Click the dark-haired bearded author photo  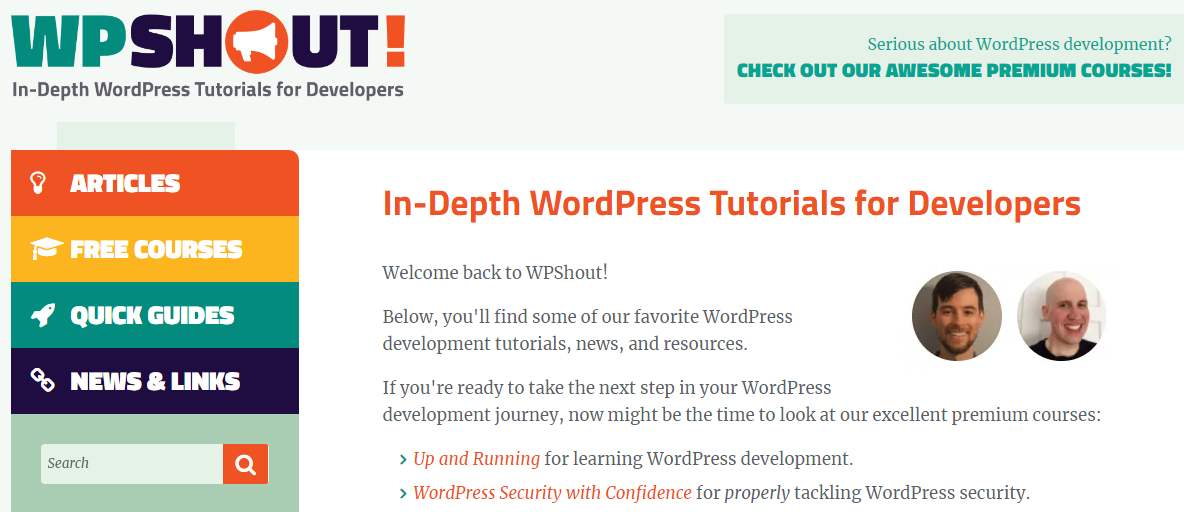coord(957,316)
